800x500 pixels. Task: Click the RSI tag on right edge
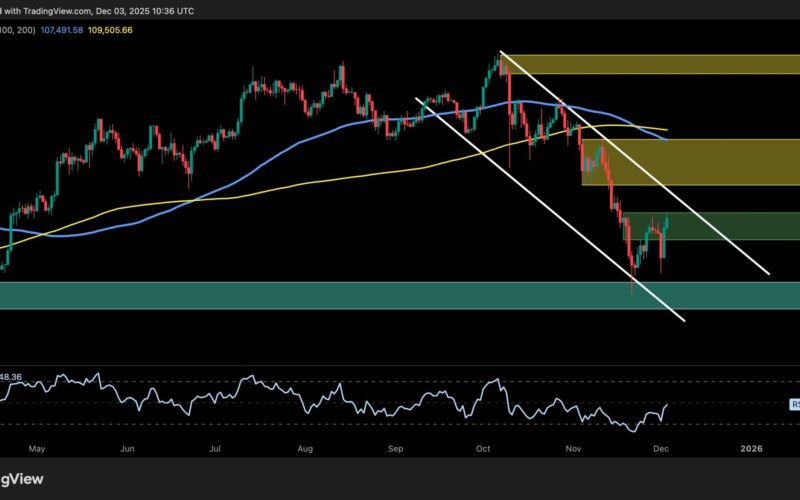point(794,405)
